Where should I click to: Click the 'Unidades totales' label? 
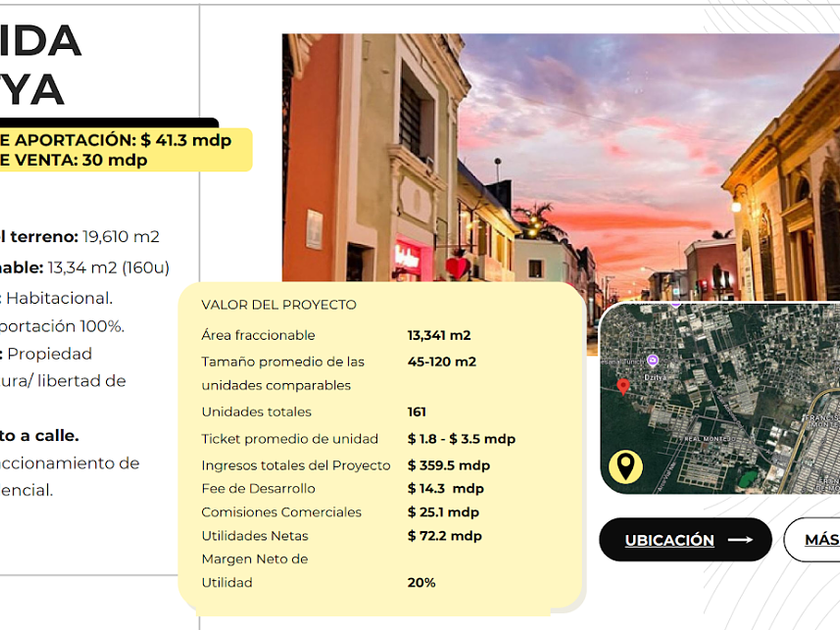[256, 412]
